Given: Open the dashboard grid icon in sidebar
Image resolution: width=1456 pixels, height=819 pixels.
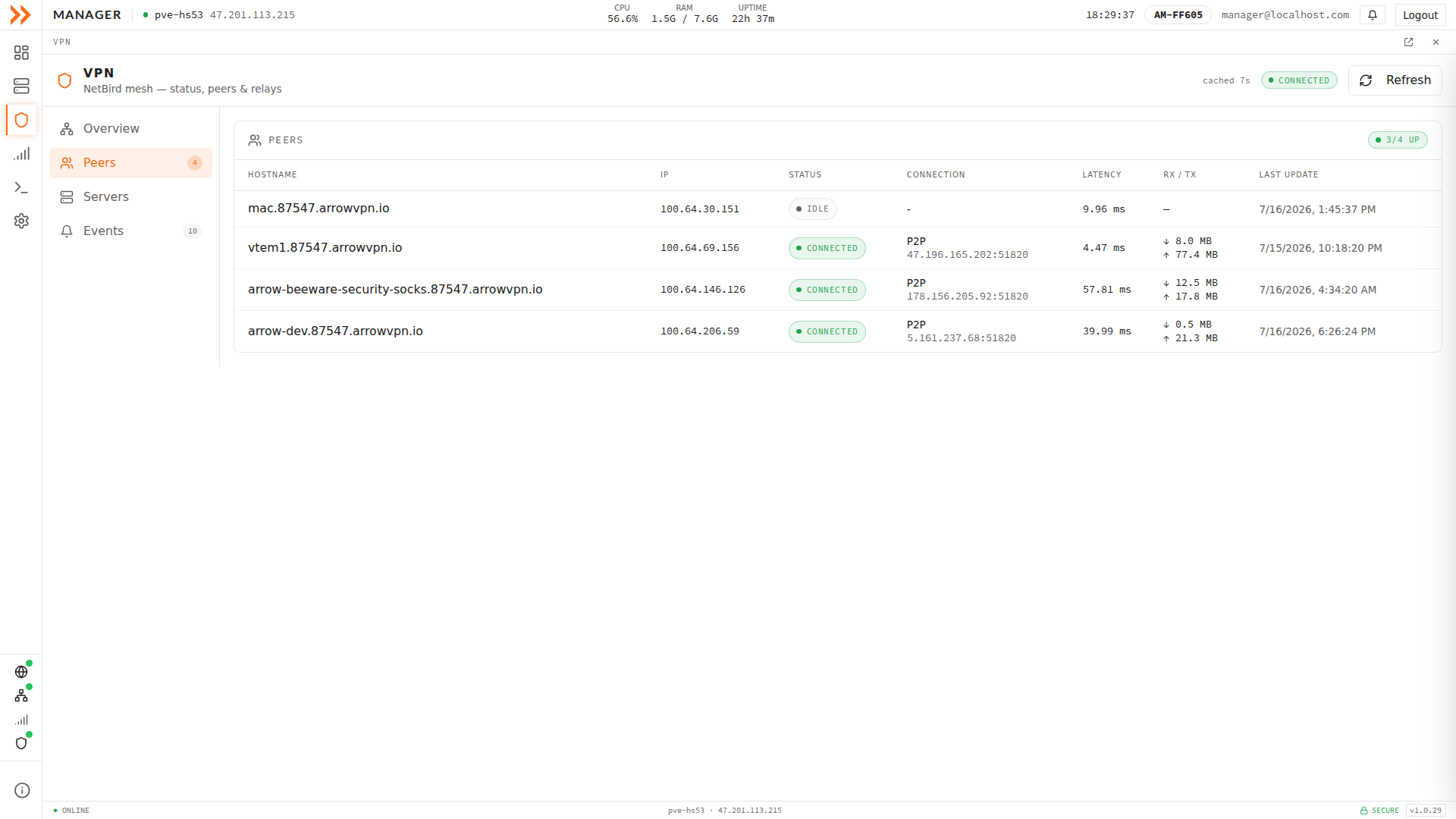Looking at the screenshot, I should pyautogui.click(x=21, y=52).
